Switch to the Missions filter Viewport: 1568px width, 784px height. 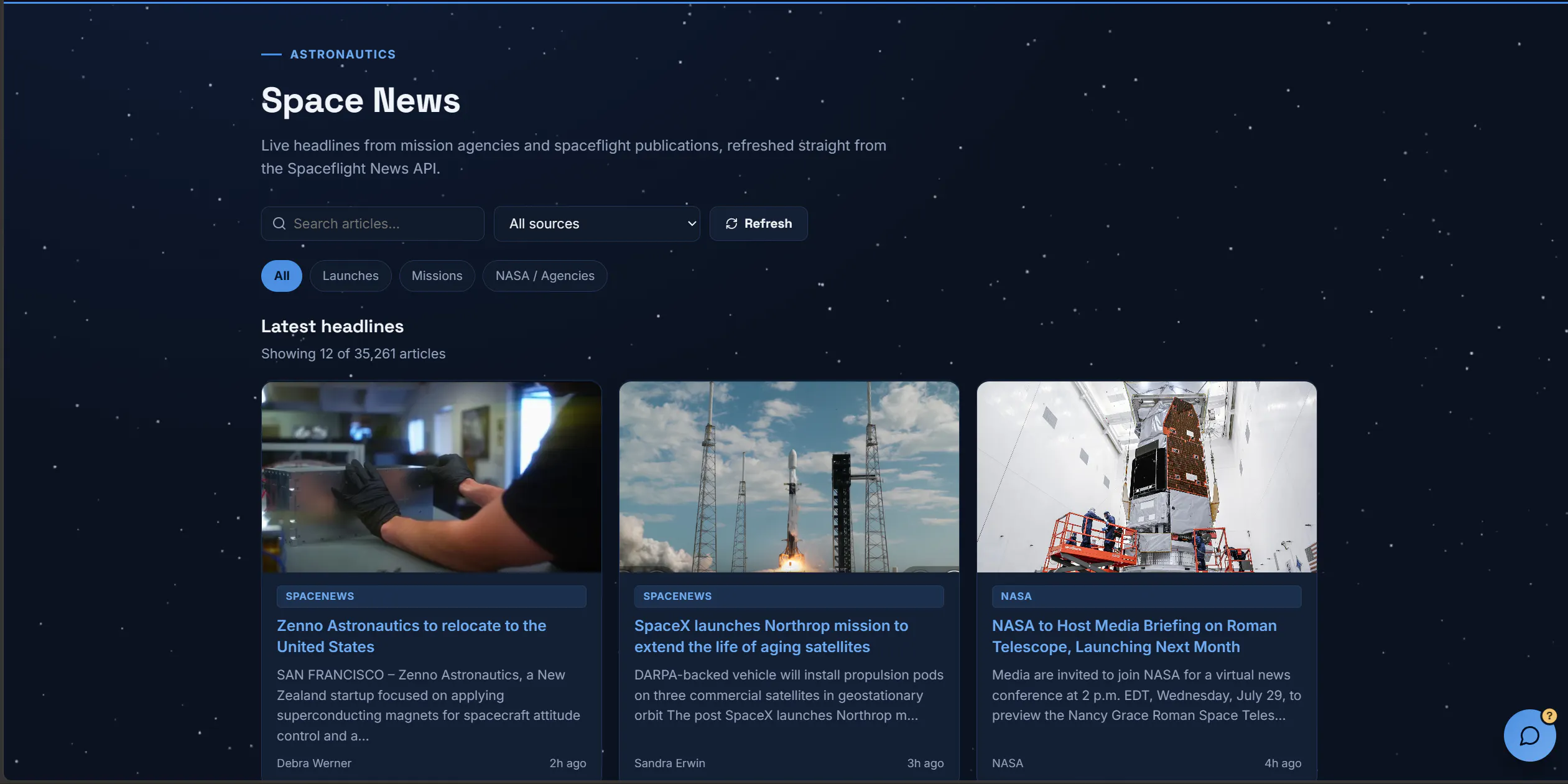pos(437,276)
